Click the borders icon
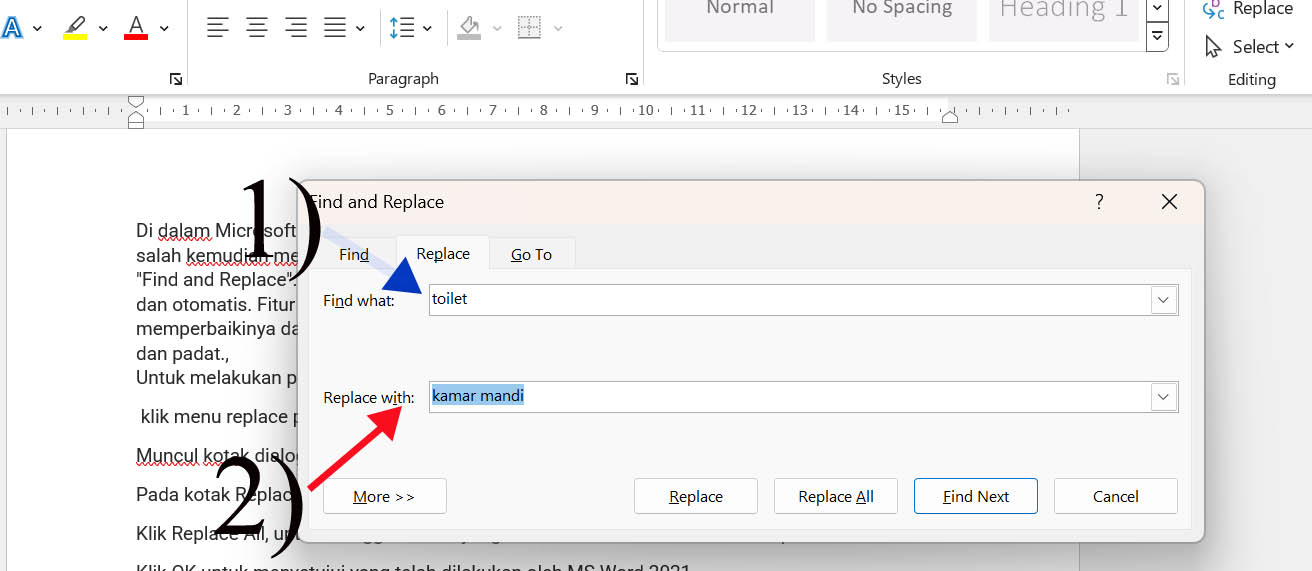This screenshot has height=571, width=1312. pyautogui.click(x=529, y=28)
